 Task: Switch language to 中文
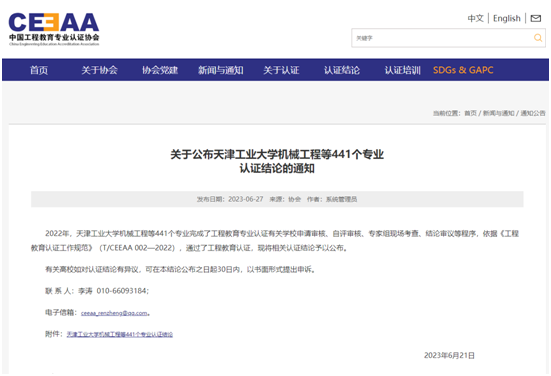(x=475, y=18)
